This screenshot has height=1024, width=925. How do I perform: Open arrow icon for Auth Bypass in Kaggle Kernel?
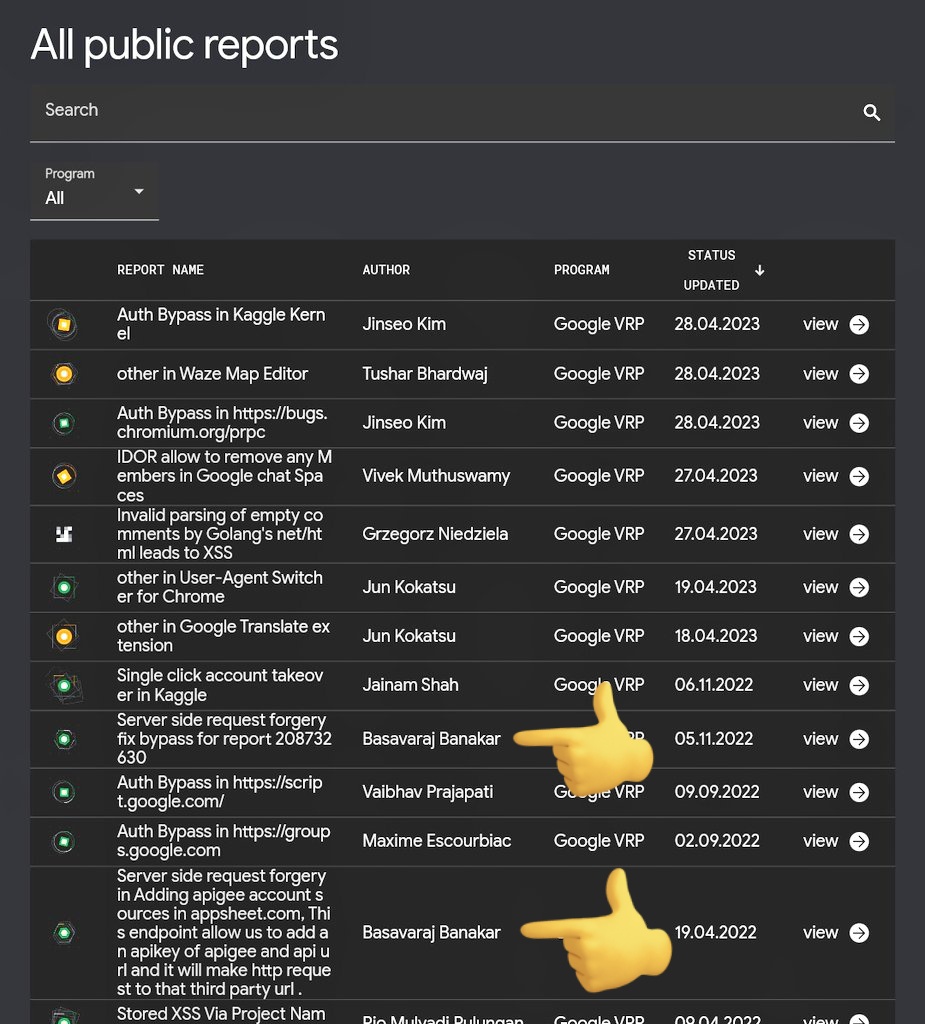pos(859,325)
